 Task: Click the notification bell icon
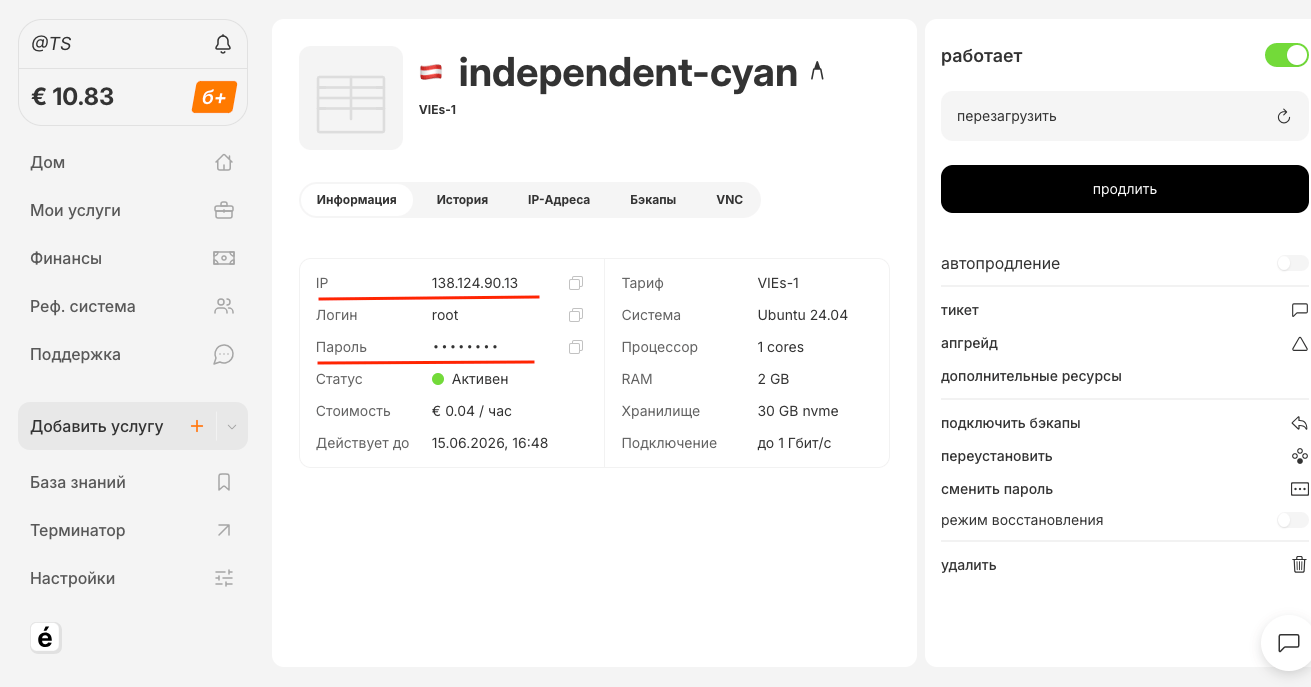pos(223,44)
